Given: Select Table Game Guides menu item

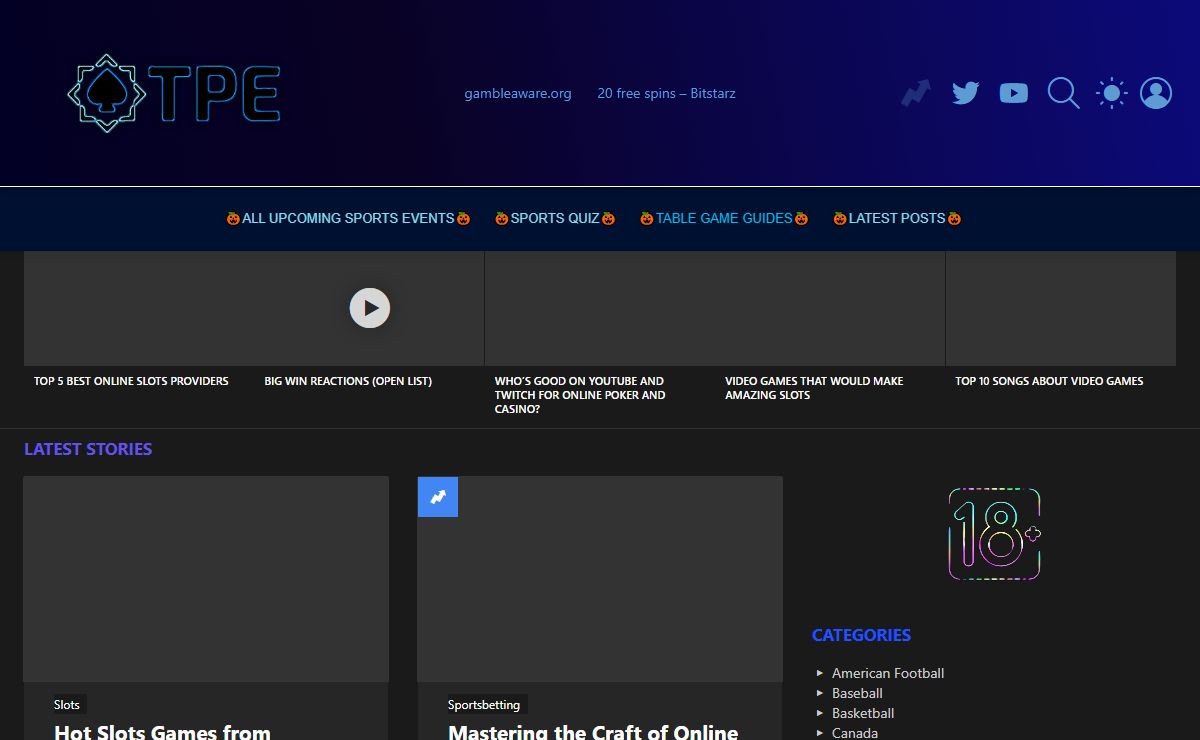Looking at the screenshot, I should pos(724,218).
